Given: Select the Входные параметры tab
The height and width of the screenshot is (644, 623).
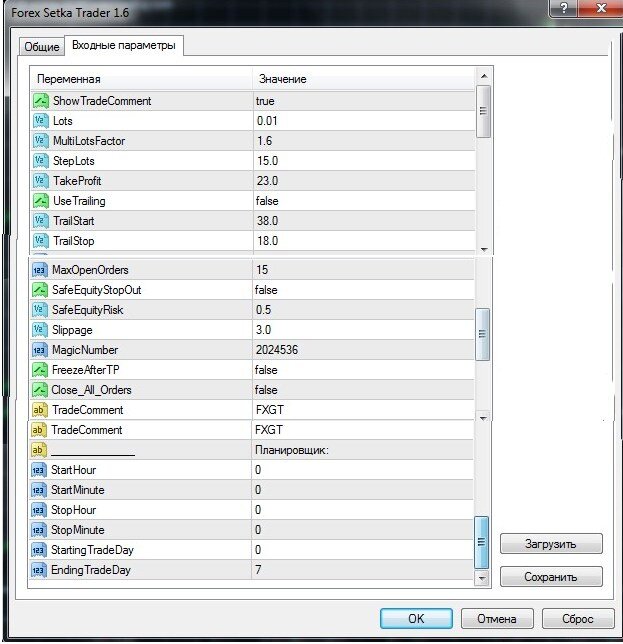Looking at the screenshot, I should [124, 45].
